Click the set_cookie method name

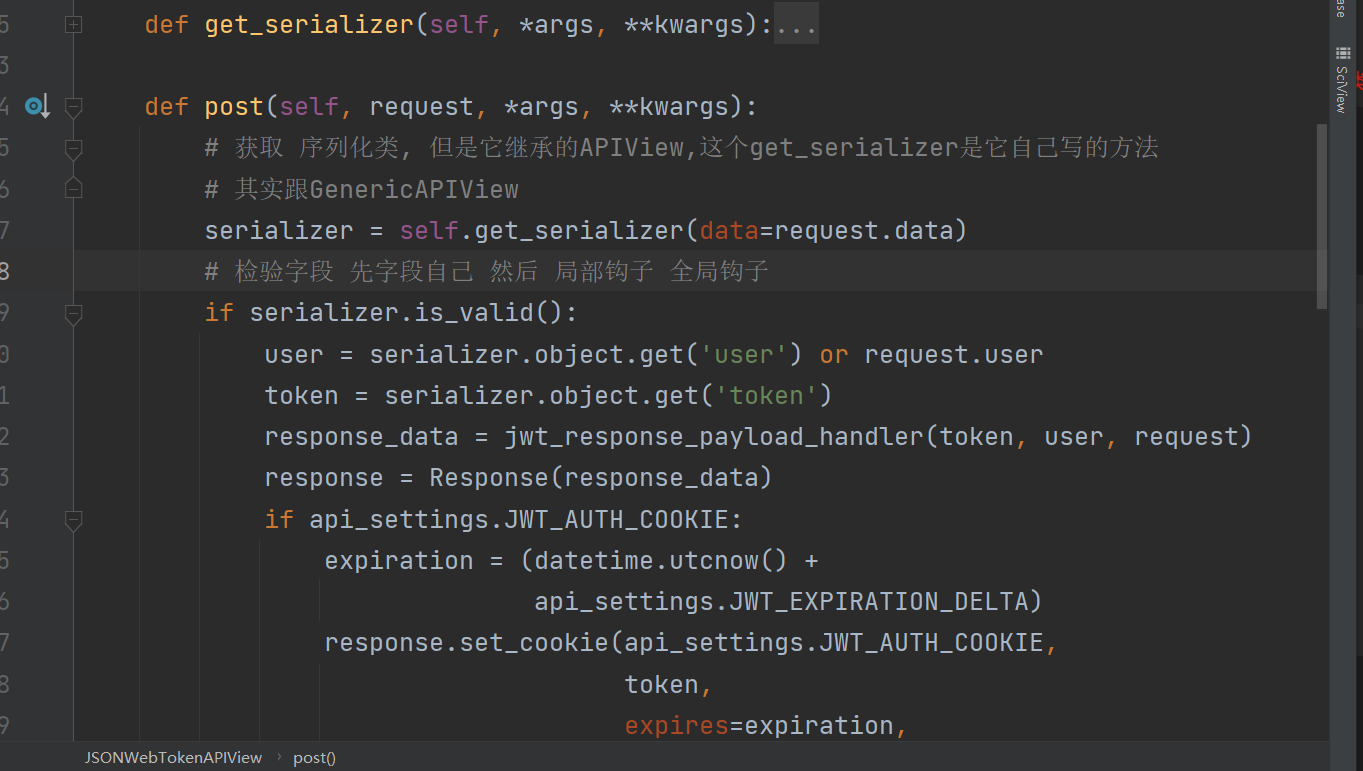pyautogui.click(x=533, y=643)
